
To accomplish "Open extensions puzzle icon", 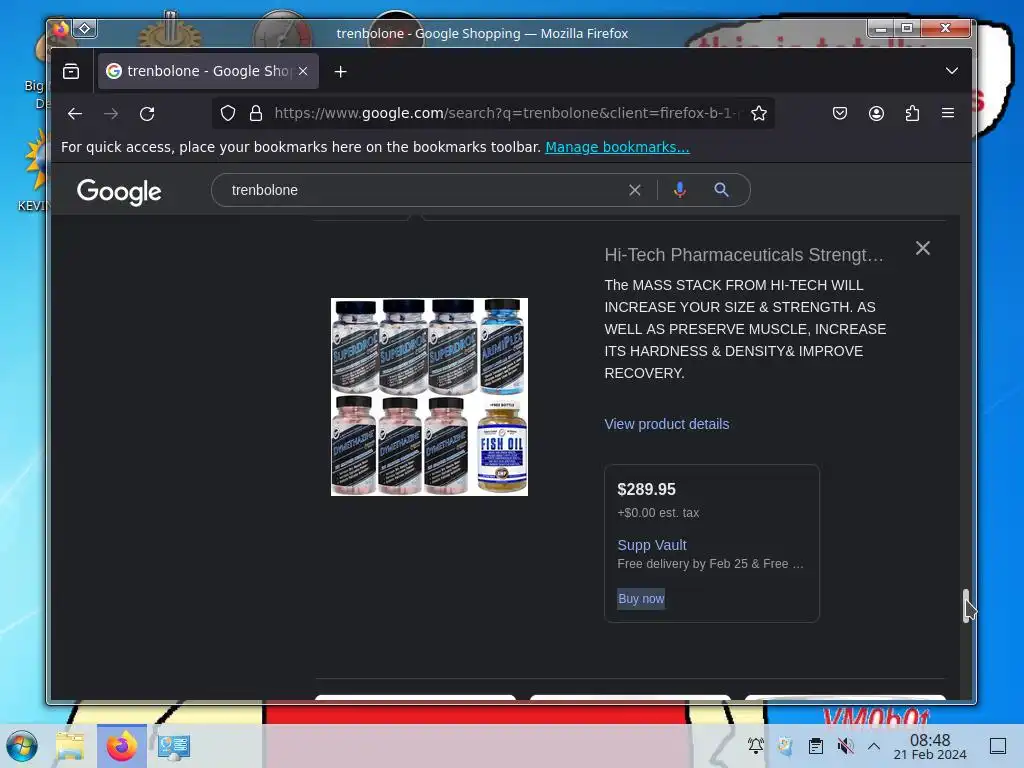I will (912, 114).
